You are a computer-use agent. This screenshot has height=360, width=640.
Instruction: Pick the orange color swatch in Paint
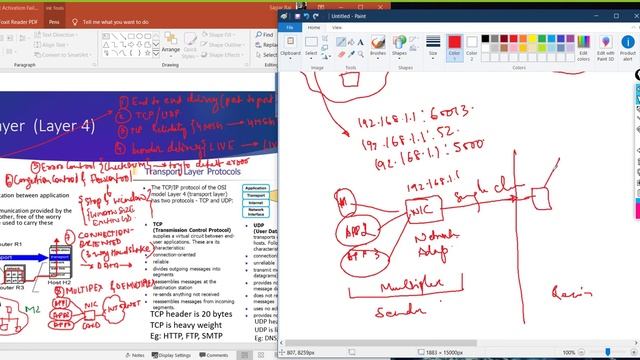pos(523,39)
